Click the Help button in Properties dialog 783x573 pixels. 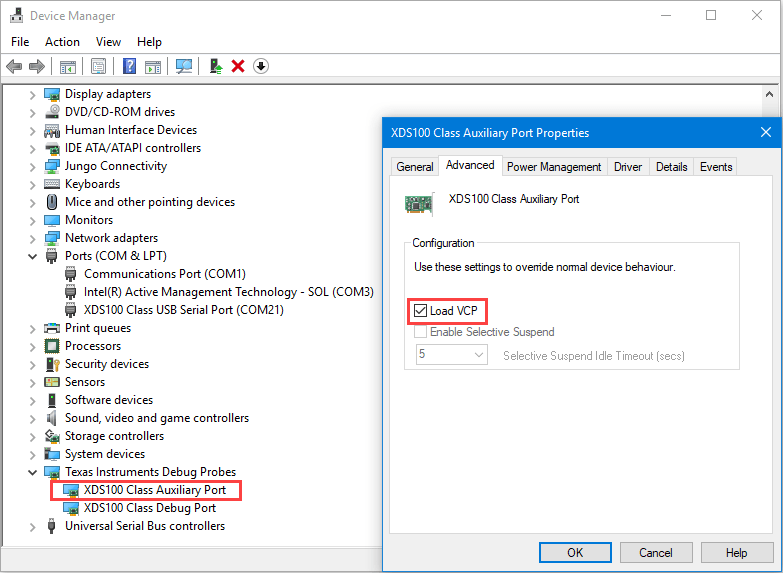pyautogui.click(x=737, y=553)
